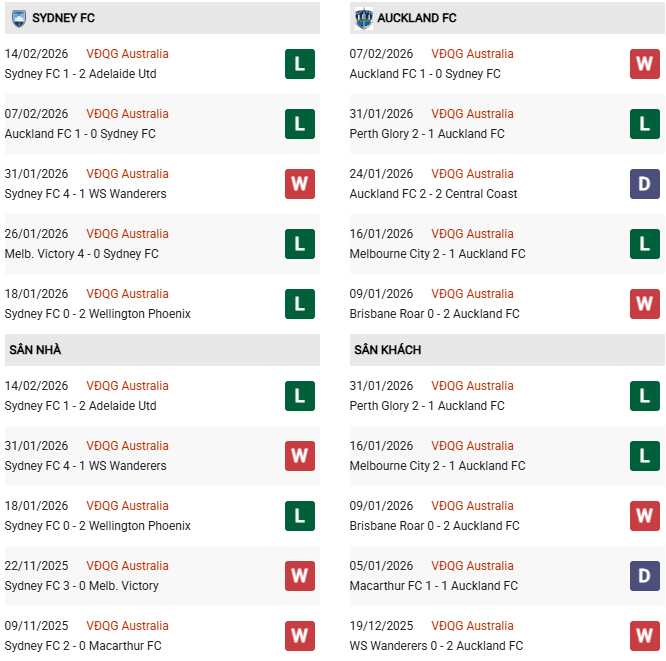Click the D badge for Macarthur FC 1 - 1 Auckland FC
Viewport: 666px width, 661px height.
click(x=644, y=576)
